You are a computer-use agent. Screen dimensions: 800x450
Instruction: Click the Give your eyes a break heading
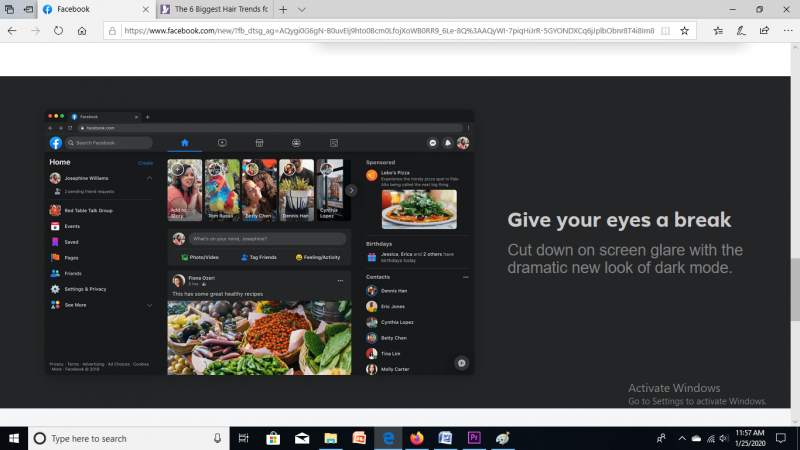(x=619, y=220)
